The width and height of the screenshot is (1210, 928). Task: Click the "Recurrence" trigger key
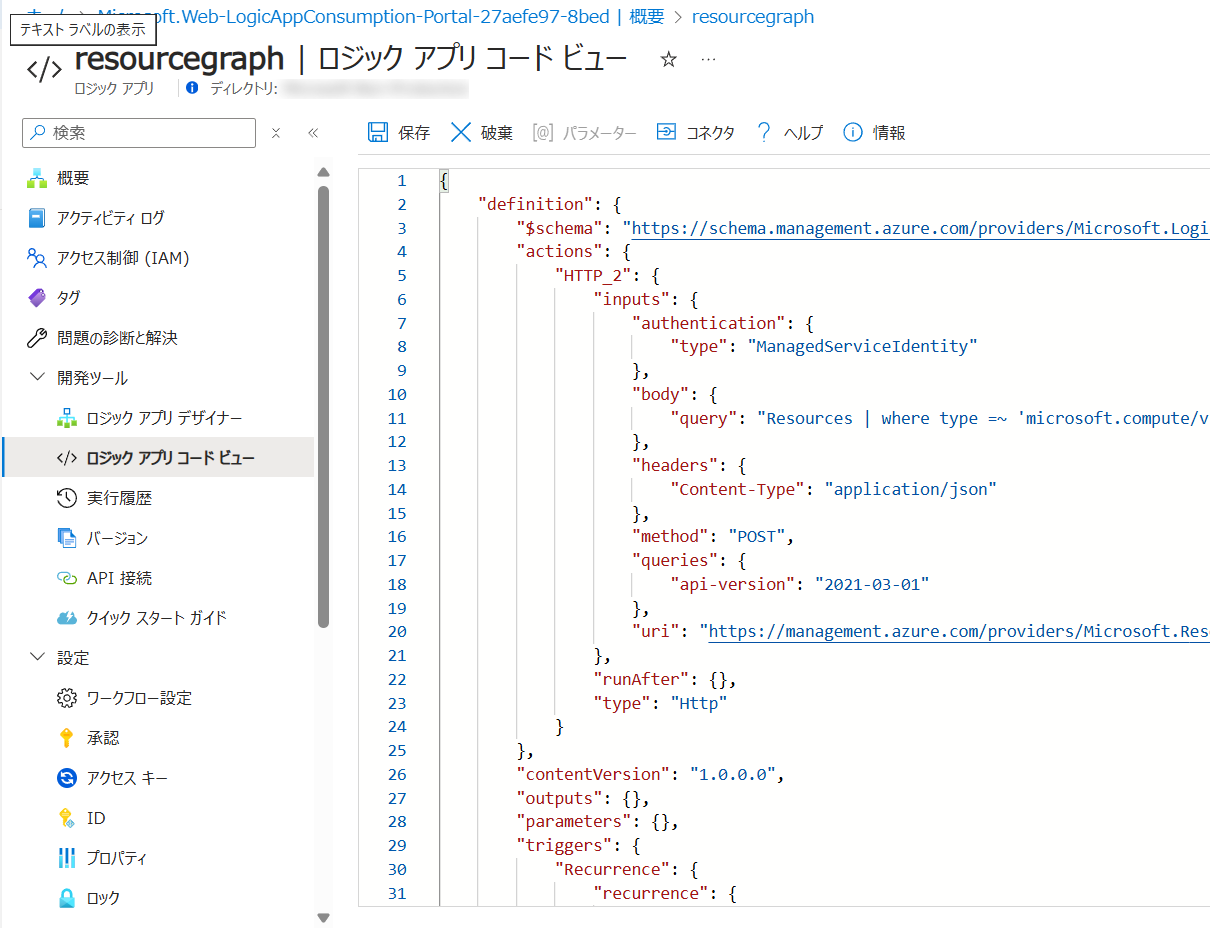[x=612, y=869]
